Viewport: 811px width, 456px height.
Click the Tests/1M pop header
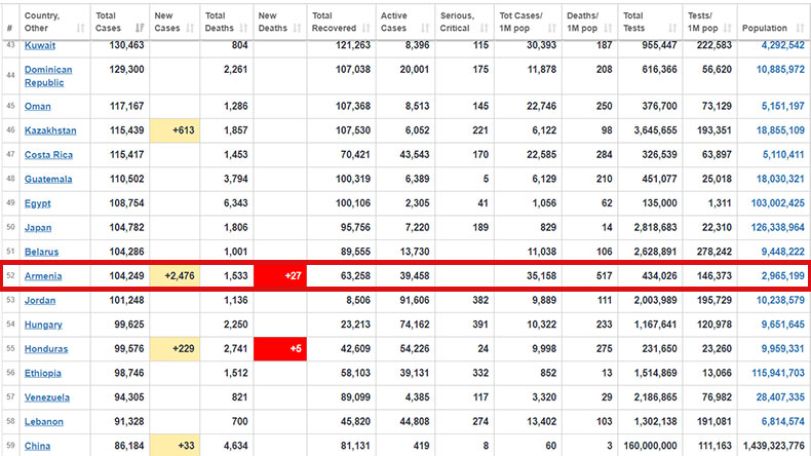(710, 22)
